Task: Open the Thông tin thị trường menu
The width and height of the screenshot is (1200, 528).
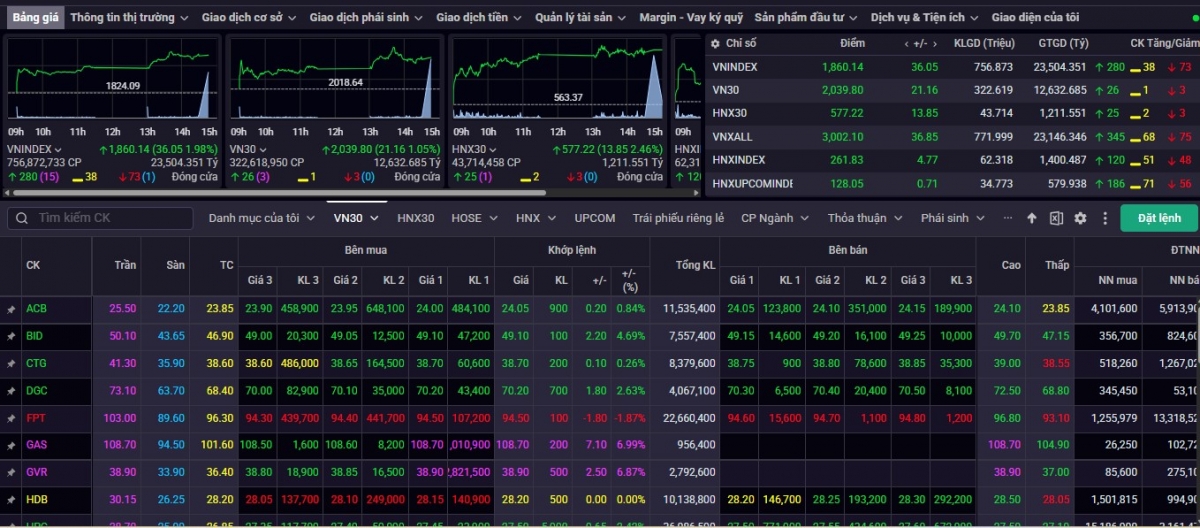Action: pyautogui.click(x=129, y=18)
